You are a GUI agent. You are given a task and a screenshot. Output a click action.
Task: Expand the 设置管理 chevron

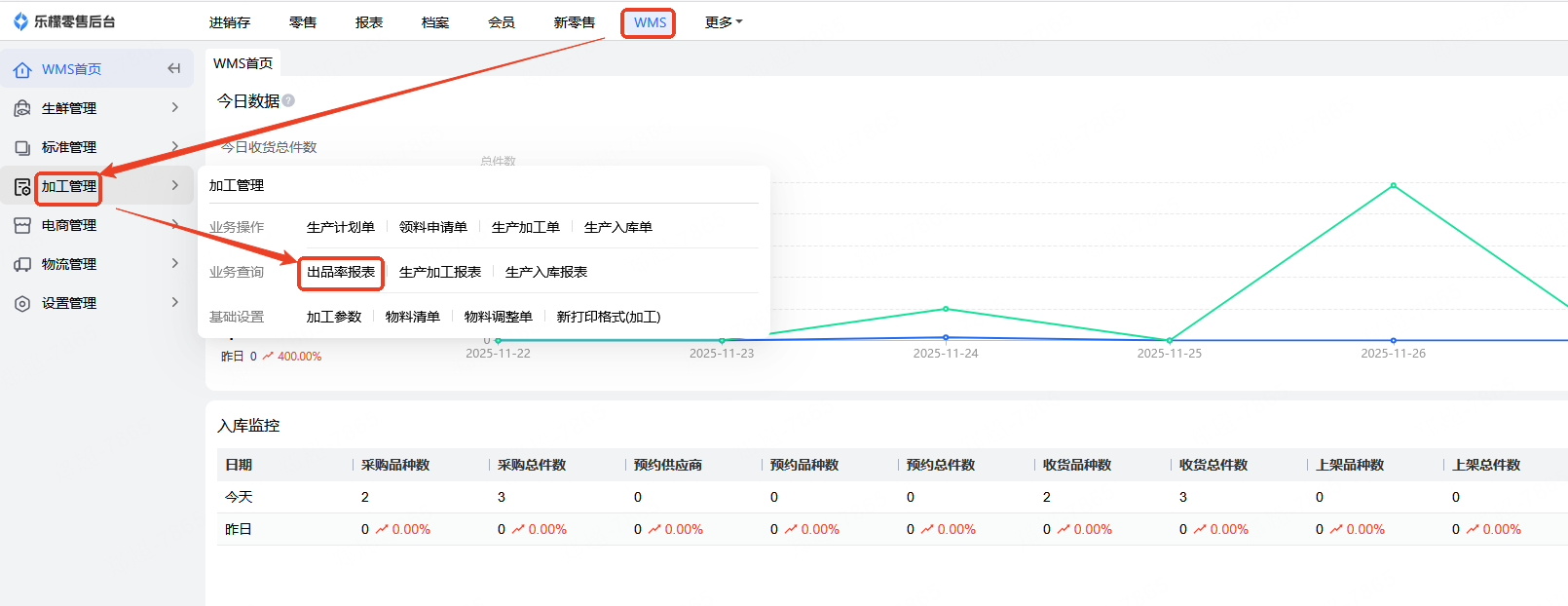click(175, 302)
